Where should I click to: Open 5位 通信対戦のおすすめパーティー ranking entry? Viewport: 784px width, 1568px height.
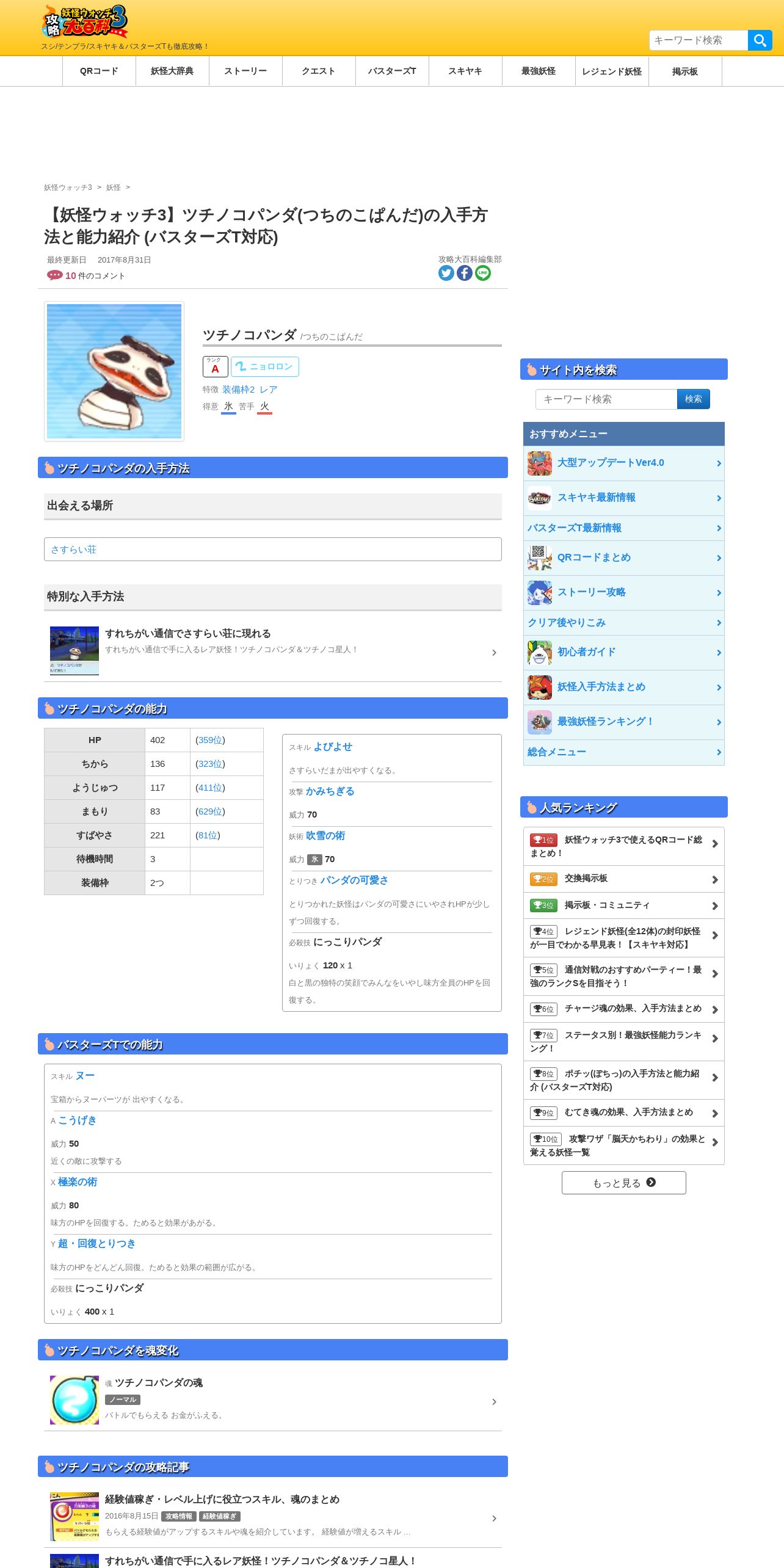tap(624, 976)
